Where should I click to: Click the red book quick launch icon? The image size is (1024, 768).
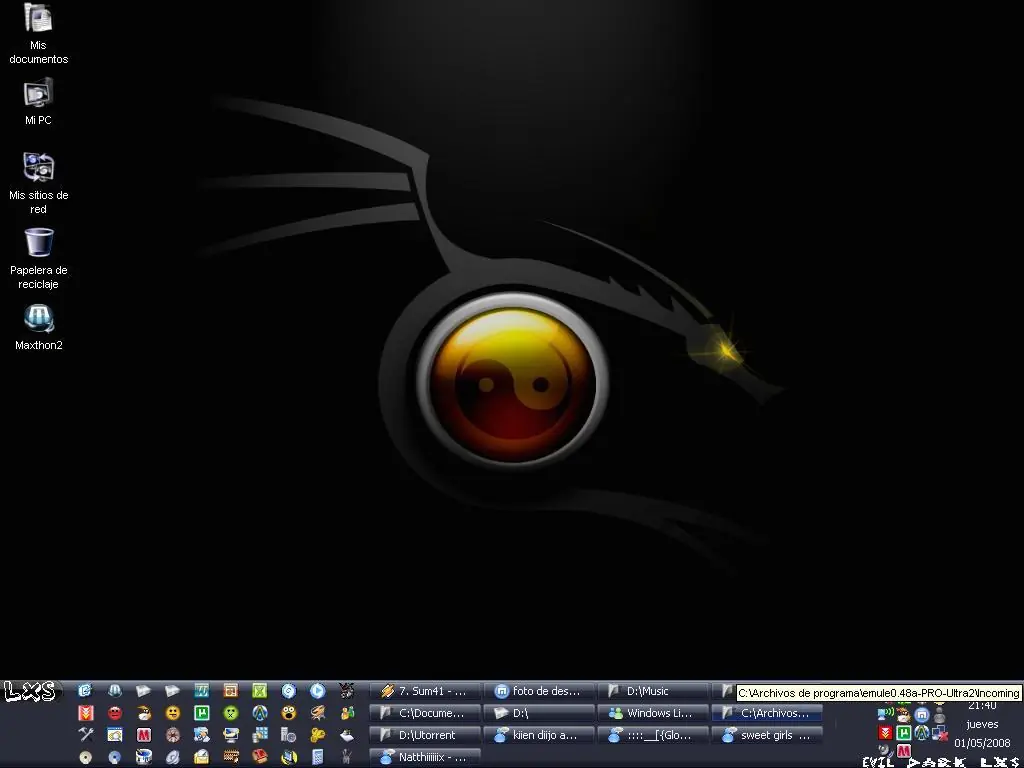tap(260, 757)
